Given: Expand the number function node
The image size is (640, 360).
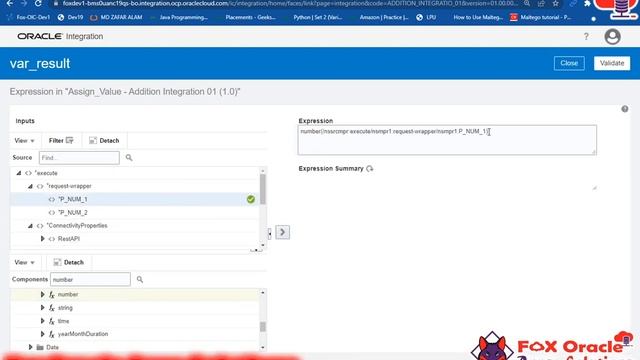Looking at the screenshot, I should pyautogui.click(x=42, y=294).
